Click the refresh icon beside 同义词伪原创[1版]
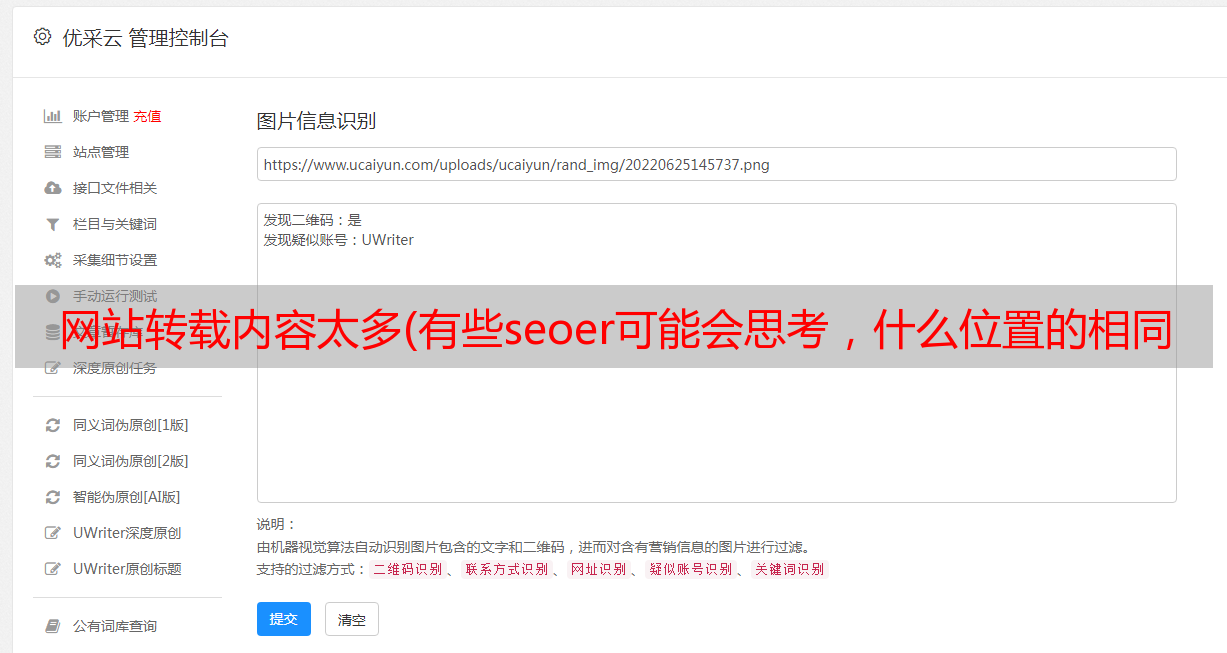 point(53,425)
